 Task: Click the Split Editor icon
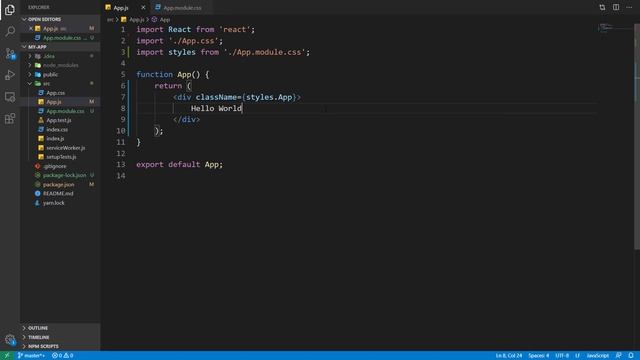(616, 7)
